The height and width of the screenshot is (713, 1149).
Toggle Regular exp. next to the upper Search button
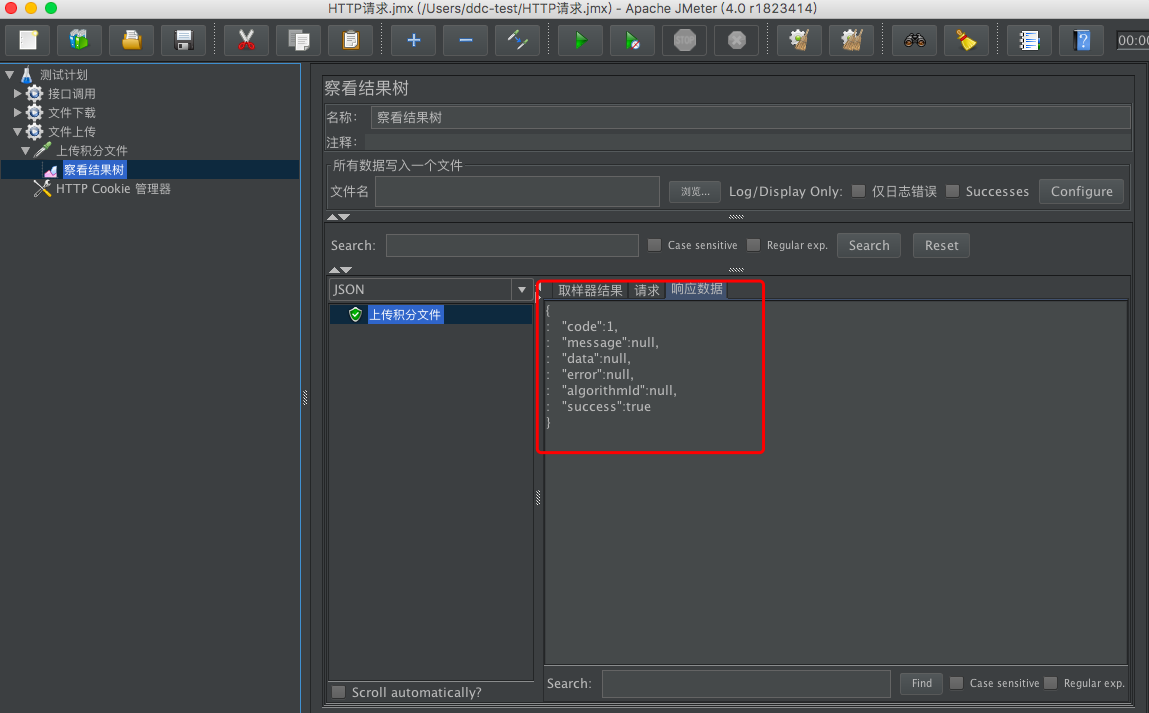[x=753, y=245]
